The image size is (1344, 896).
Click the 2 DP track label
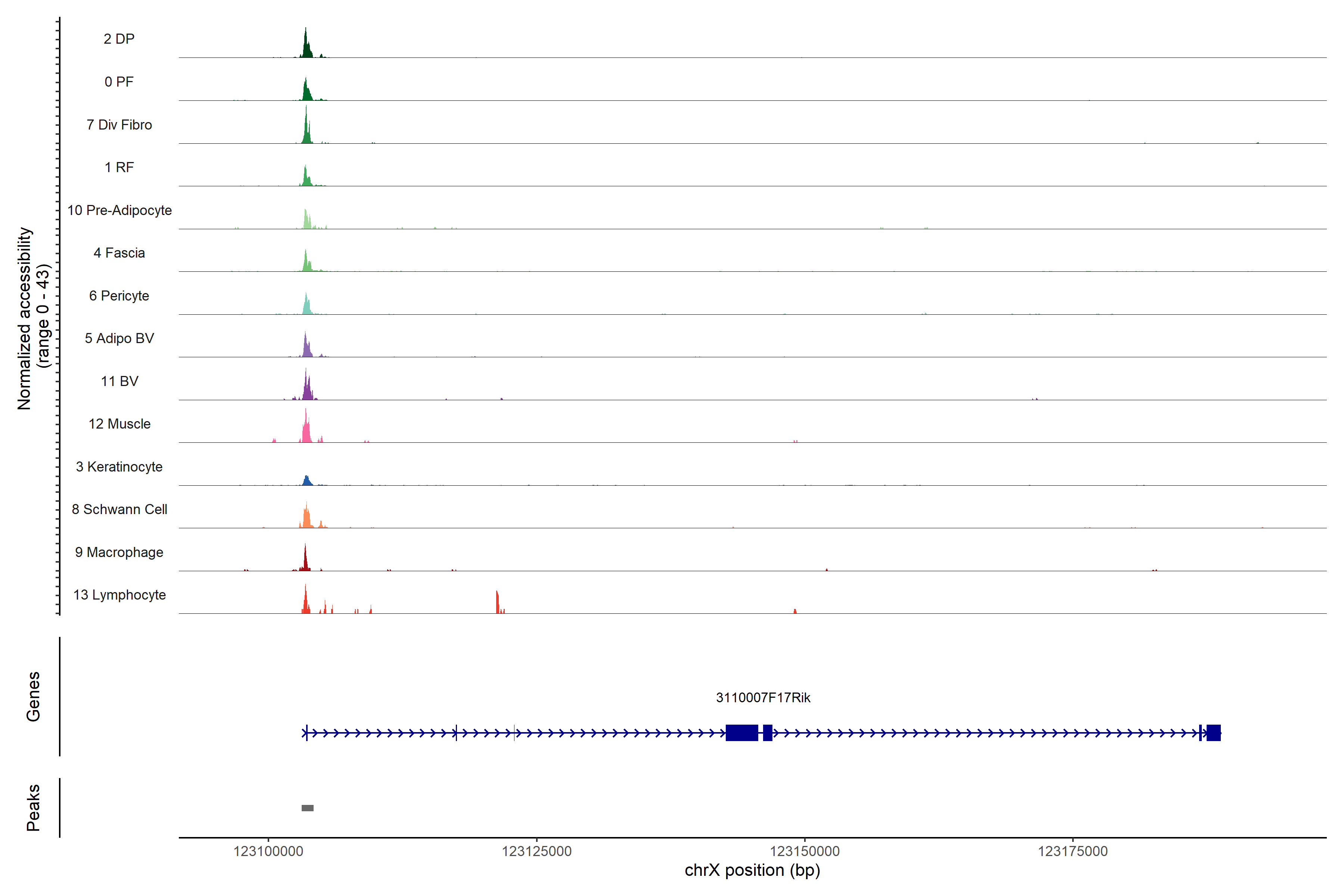pyautogui.click(x=119, y=39)
